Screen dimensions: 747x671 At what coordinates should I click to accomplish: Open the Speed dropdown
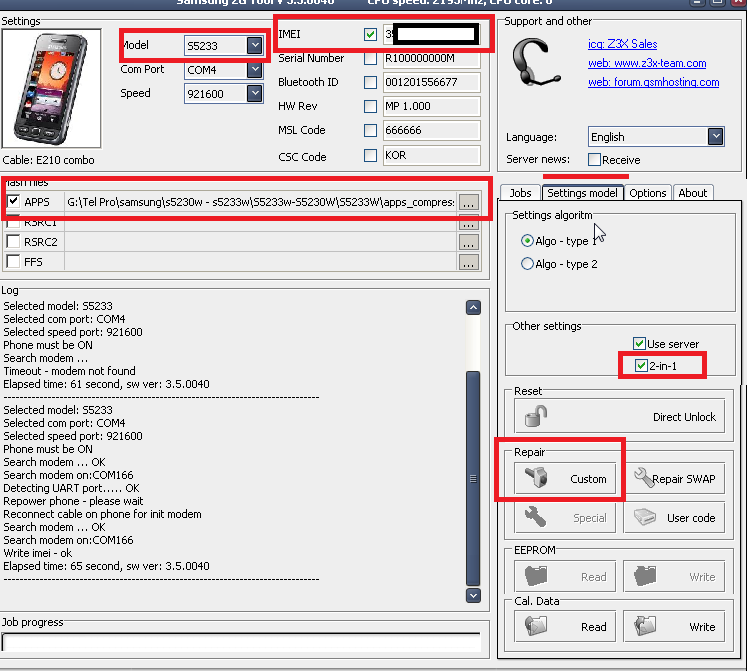pyautogui.click(x=255, y=93)
